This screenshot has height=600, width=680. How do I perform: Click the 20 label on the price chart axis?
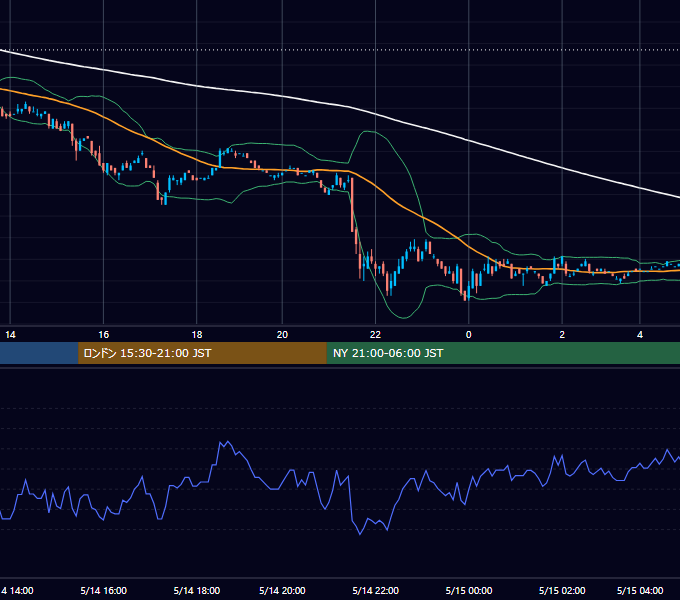282,335
